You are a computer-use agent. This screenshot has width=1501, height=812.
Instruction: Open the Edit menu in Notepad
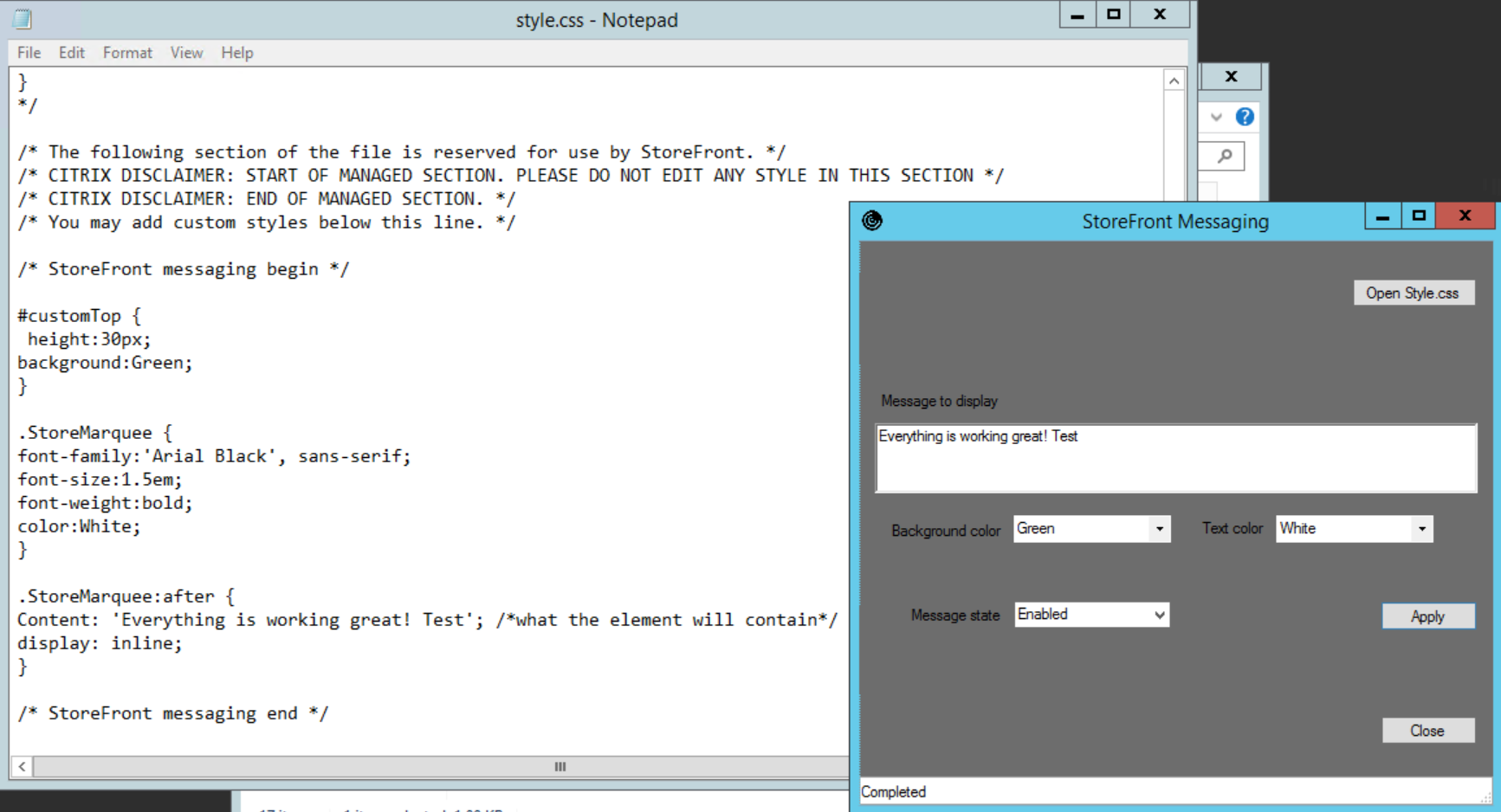(71, 53)
